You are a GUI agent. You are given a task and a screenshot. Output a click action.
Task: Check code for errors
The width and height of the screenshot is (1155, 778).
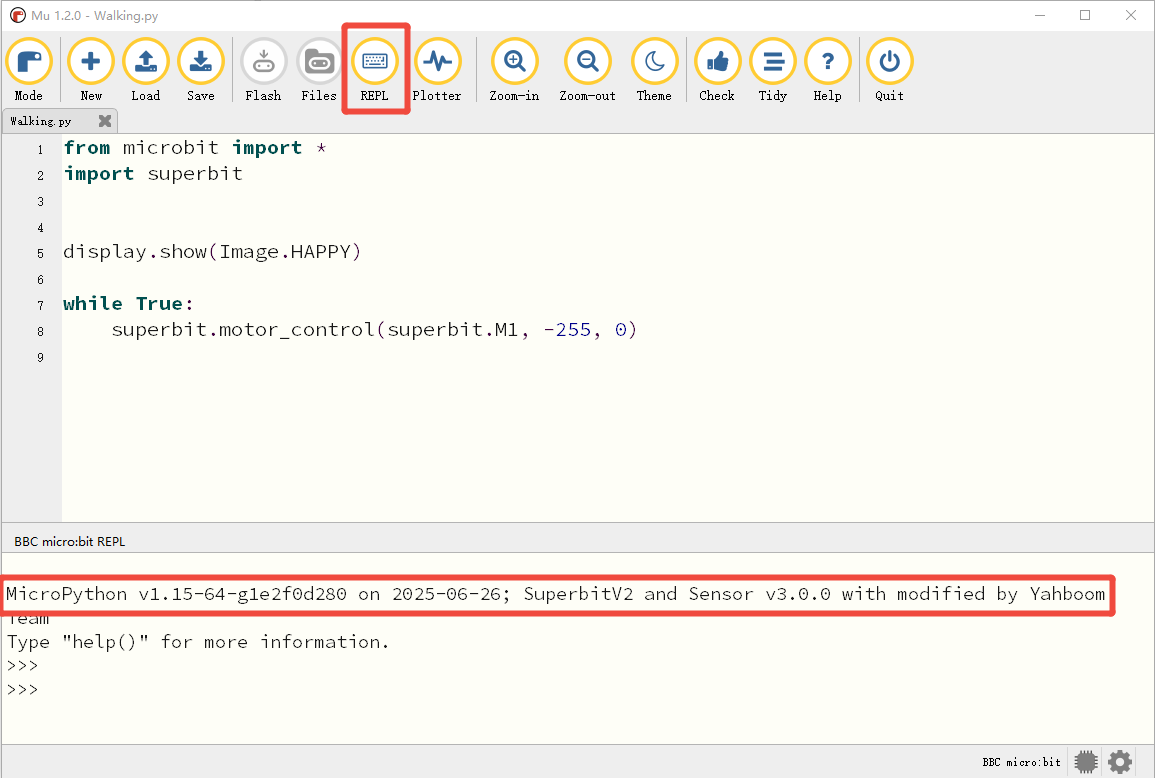(x=717, y=70)
